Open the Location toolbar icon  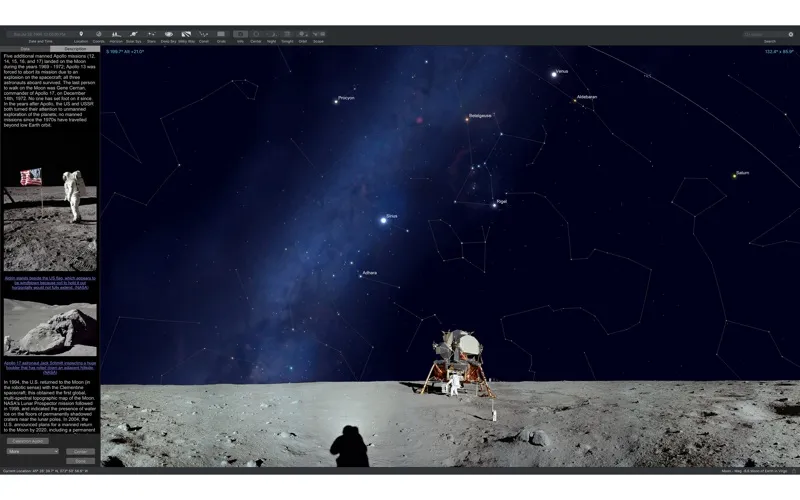(x=81, y=34)
